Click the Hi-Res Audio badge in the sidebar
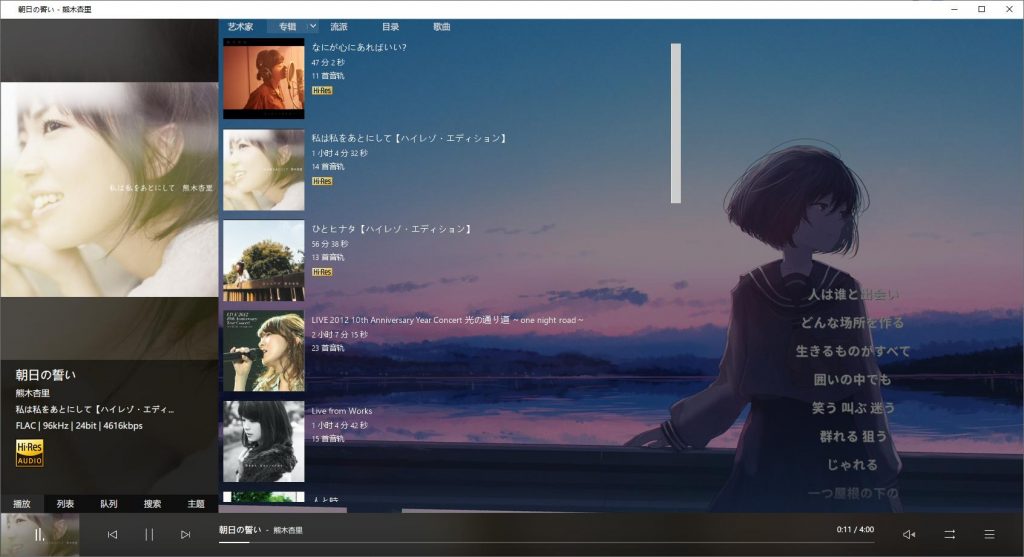The image size is (1024, 557). tap(29, 453)
